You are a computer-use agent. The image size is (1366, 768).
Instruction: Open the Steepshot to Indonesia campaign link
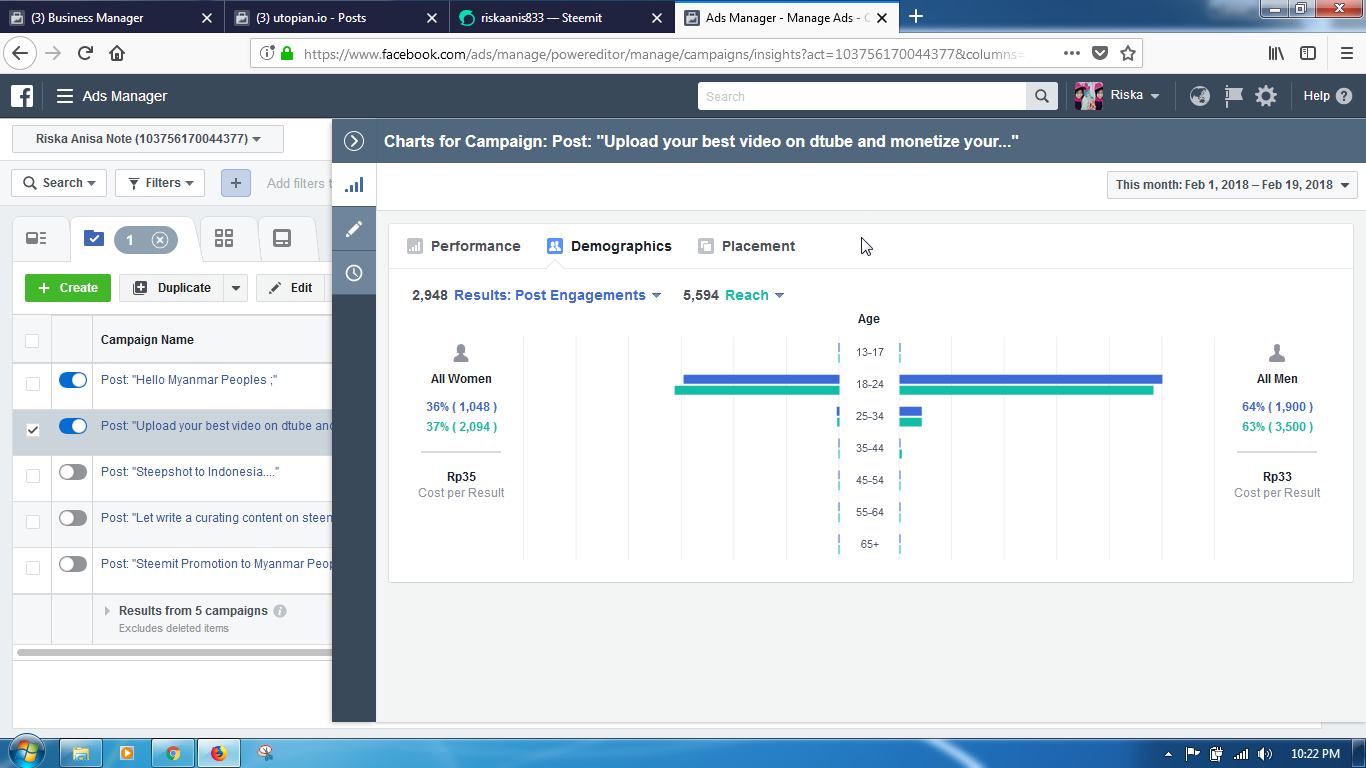[190, 472]
